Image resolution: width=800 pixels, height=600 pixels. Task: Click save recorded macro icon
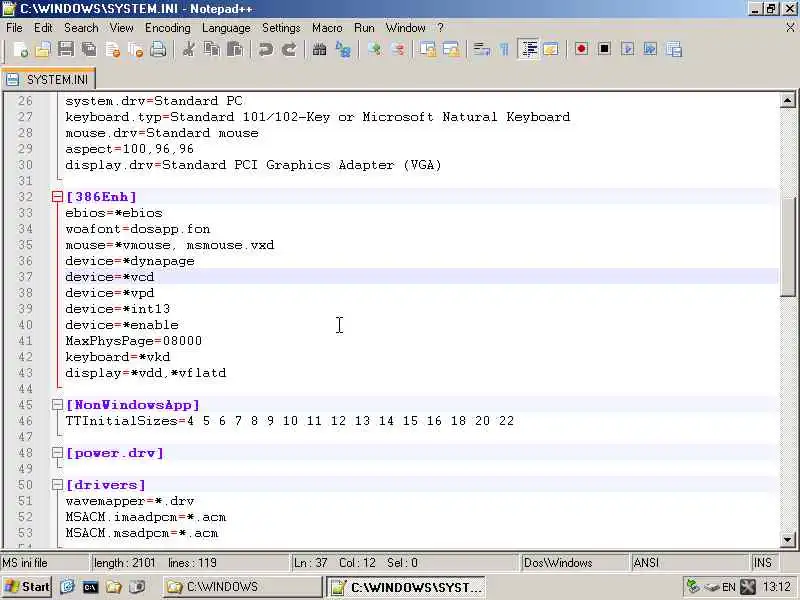coord(674,49)
